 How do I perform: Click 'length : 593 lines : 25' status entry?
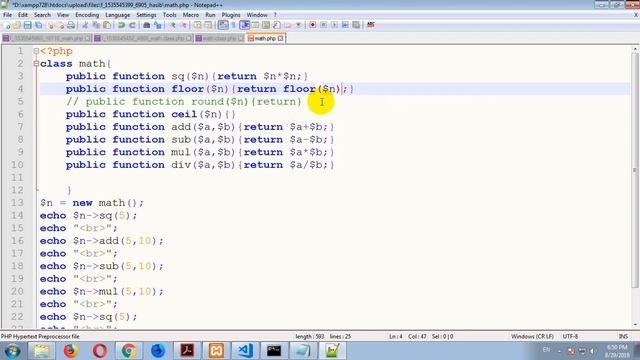(x=323, y=337)
